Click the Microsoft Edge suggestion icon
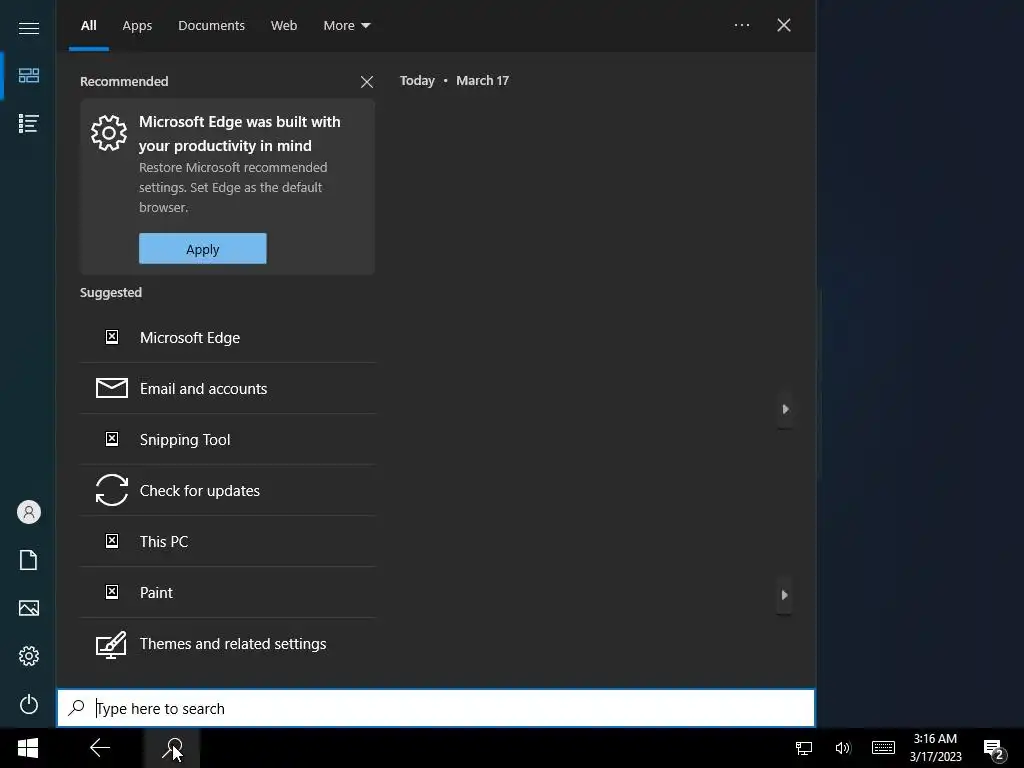 coord(112,337)
